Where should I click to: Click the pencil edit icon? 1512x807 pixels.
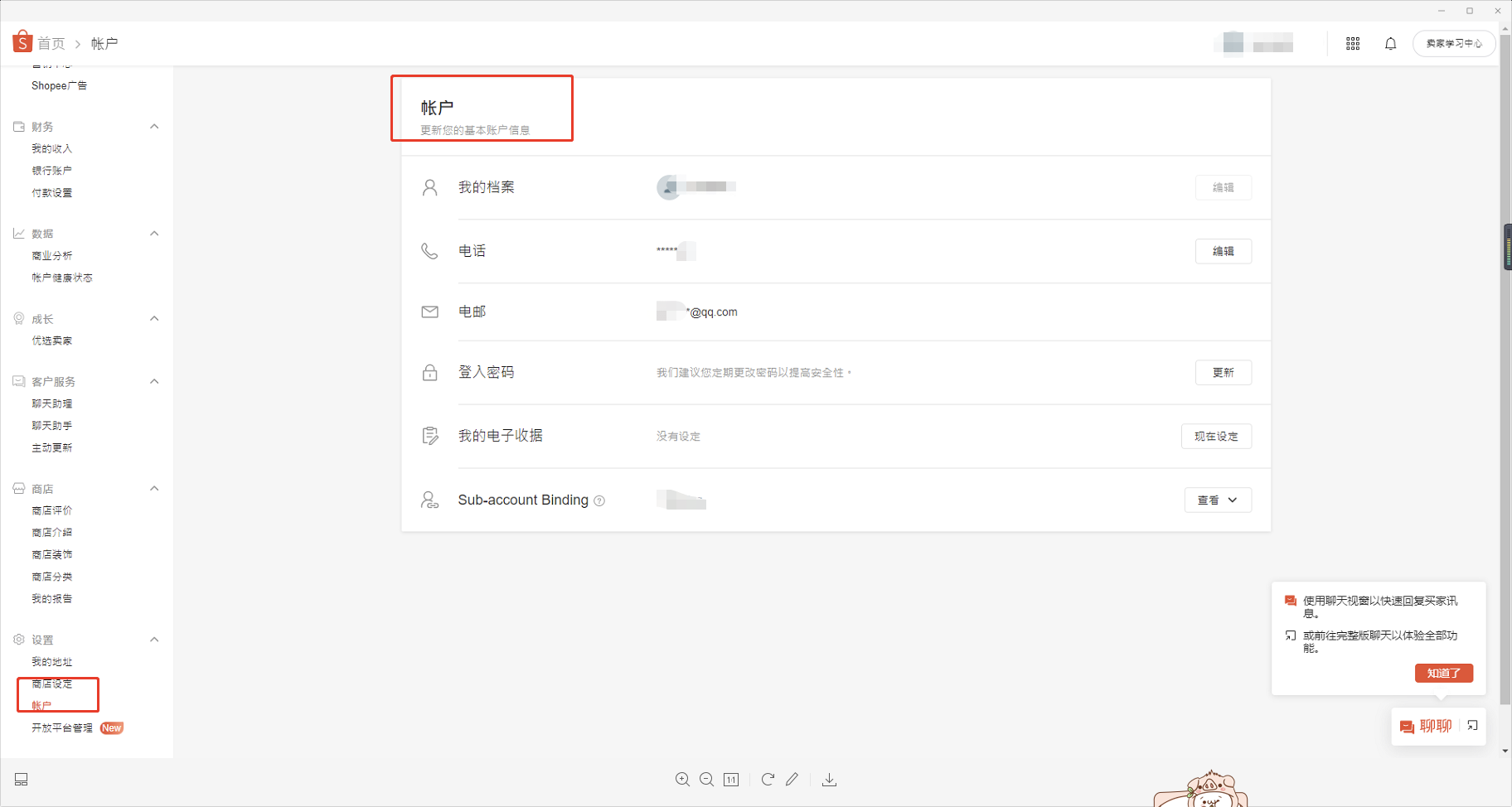click(x=792, y=780)
